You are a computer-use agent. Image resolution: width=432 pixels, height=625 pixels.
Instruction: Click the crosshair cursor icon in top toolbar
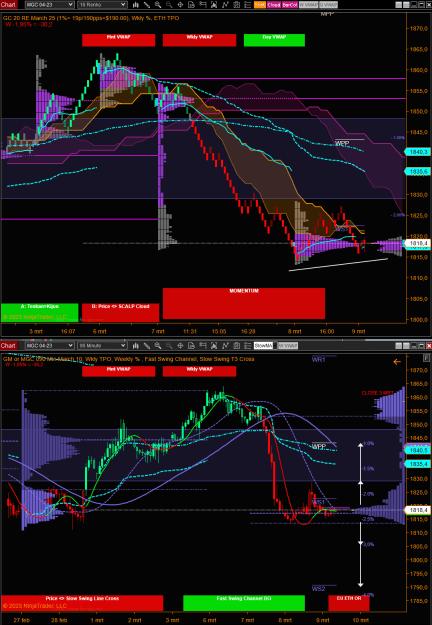click(x=180, y=5)
